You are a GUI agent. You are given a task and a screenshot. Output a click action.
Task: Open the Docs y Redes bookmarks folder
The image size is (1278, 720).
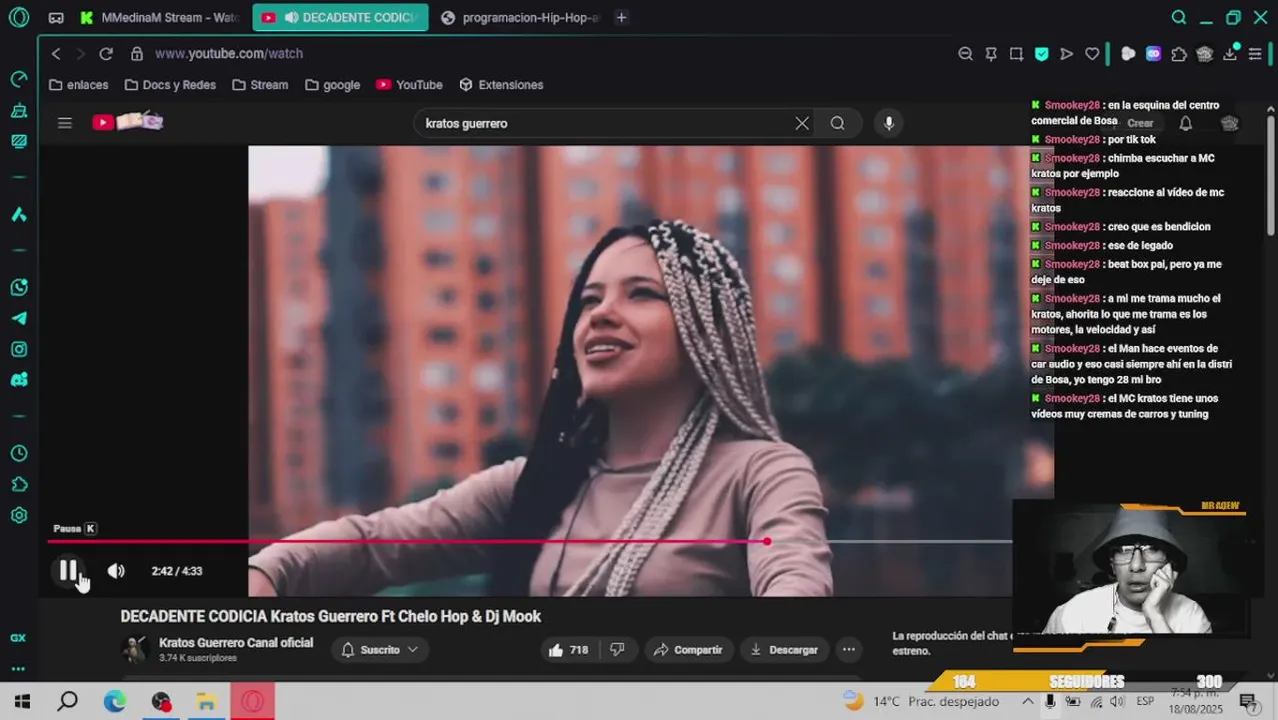click(170, 85)
